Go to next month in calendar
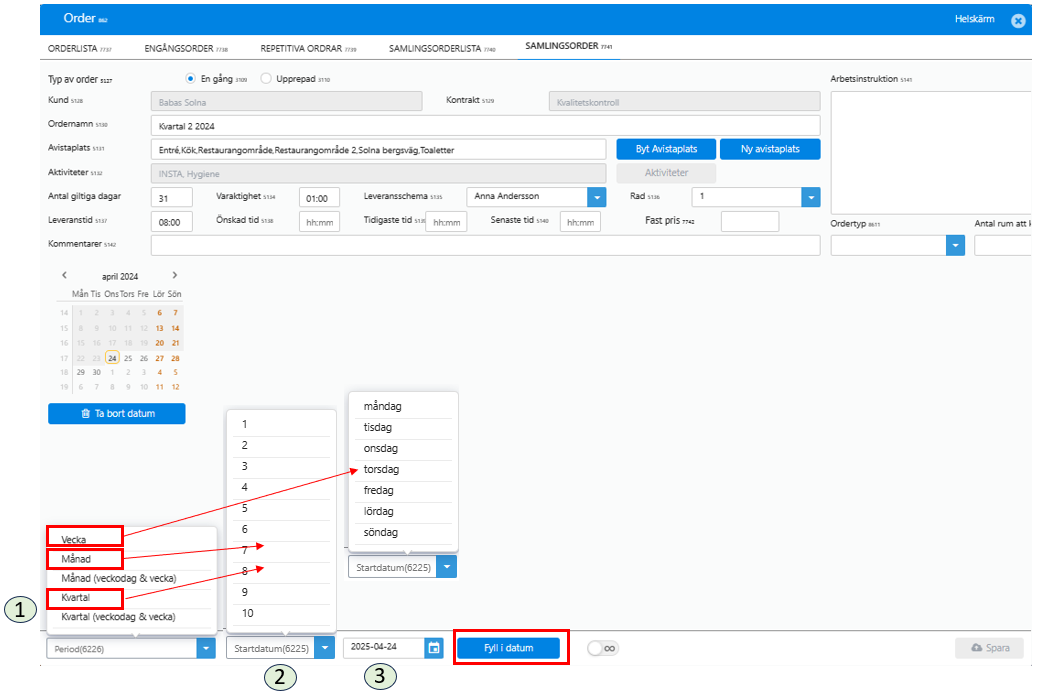Viewport: 1039px width, 692px height. [175, 275]
